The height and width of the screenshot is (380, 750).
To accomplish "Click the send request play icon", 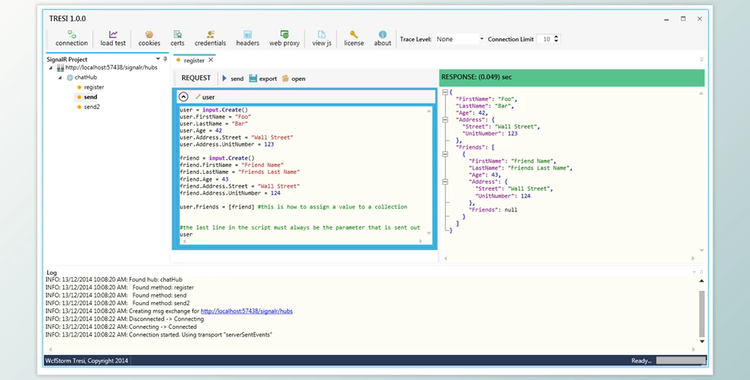I will point(224,78).
